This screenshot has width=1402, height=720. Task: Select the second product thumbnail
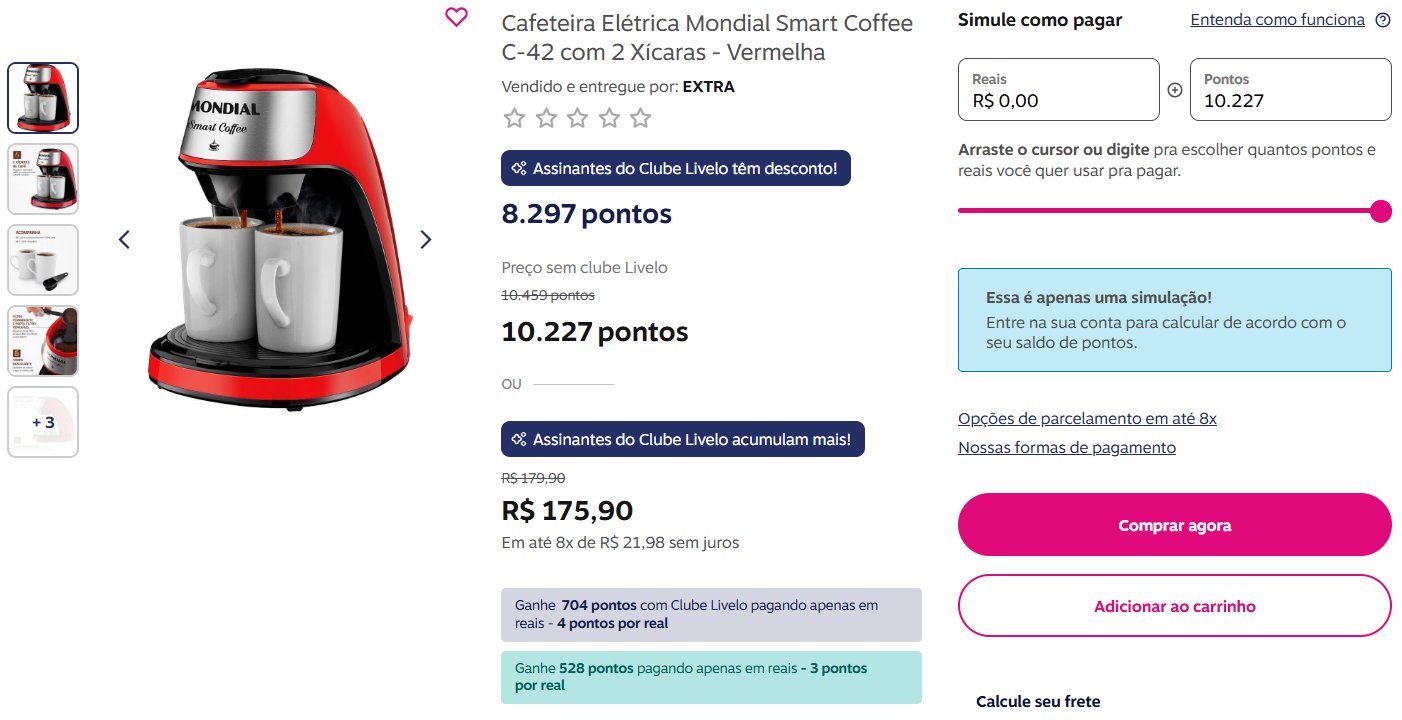tap(43, 179)
